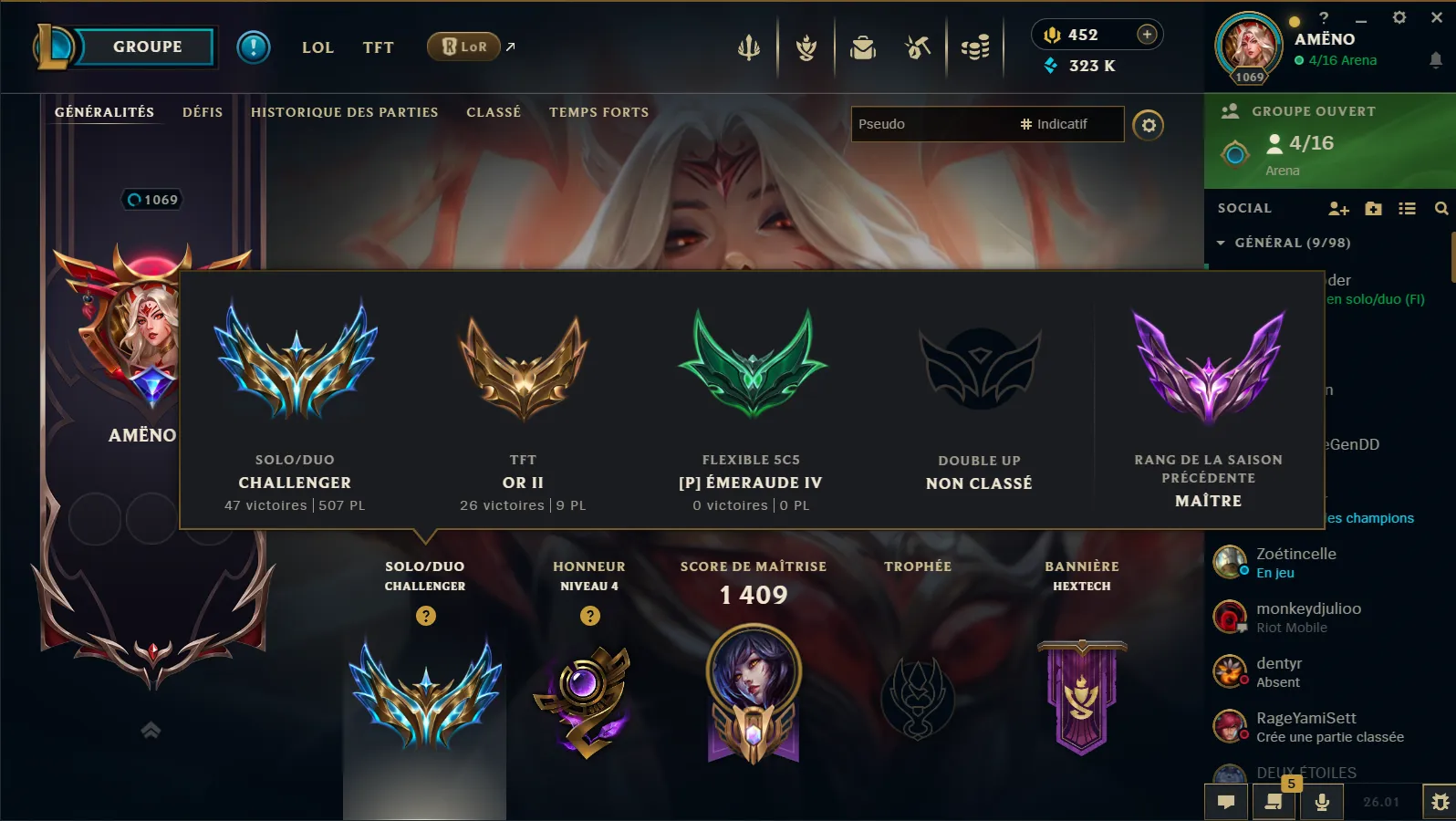This screenshot has width=1456, height=821.
Task: Toggle the friends list view icon
Action: click(x=1408, y=209)
